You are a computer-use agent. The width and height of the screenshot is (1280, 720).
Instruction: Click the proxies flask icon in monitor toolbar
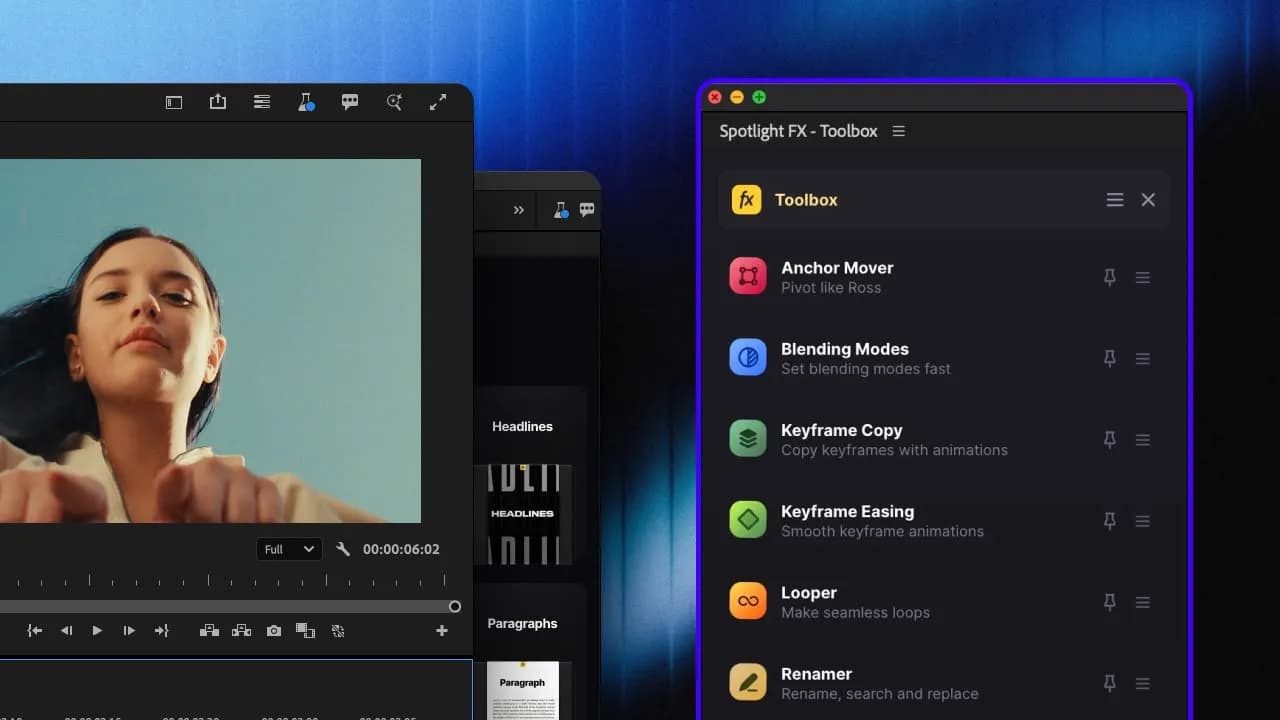(x=306, y=101)
